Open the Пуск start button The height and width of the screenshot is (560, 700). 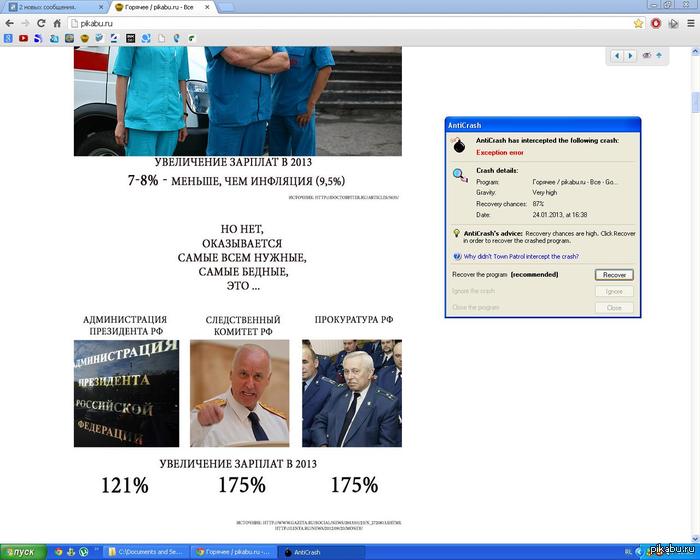(x=20, y=551)
